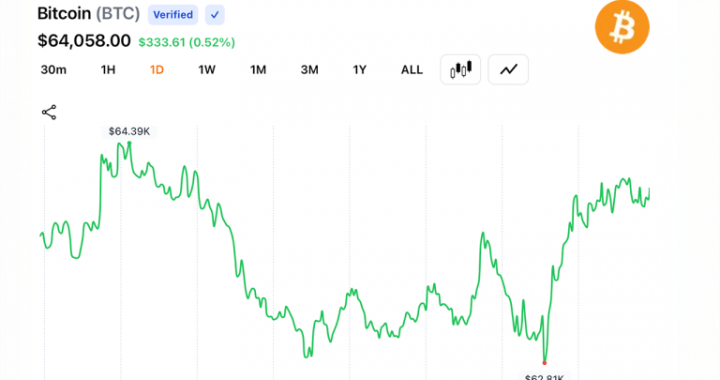720x380 pixels.
Task: Select the 1H time range
Action: (108, 70)
